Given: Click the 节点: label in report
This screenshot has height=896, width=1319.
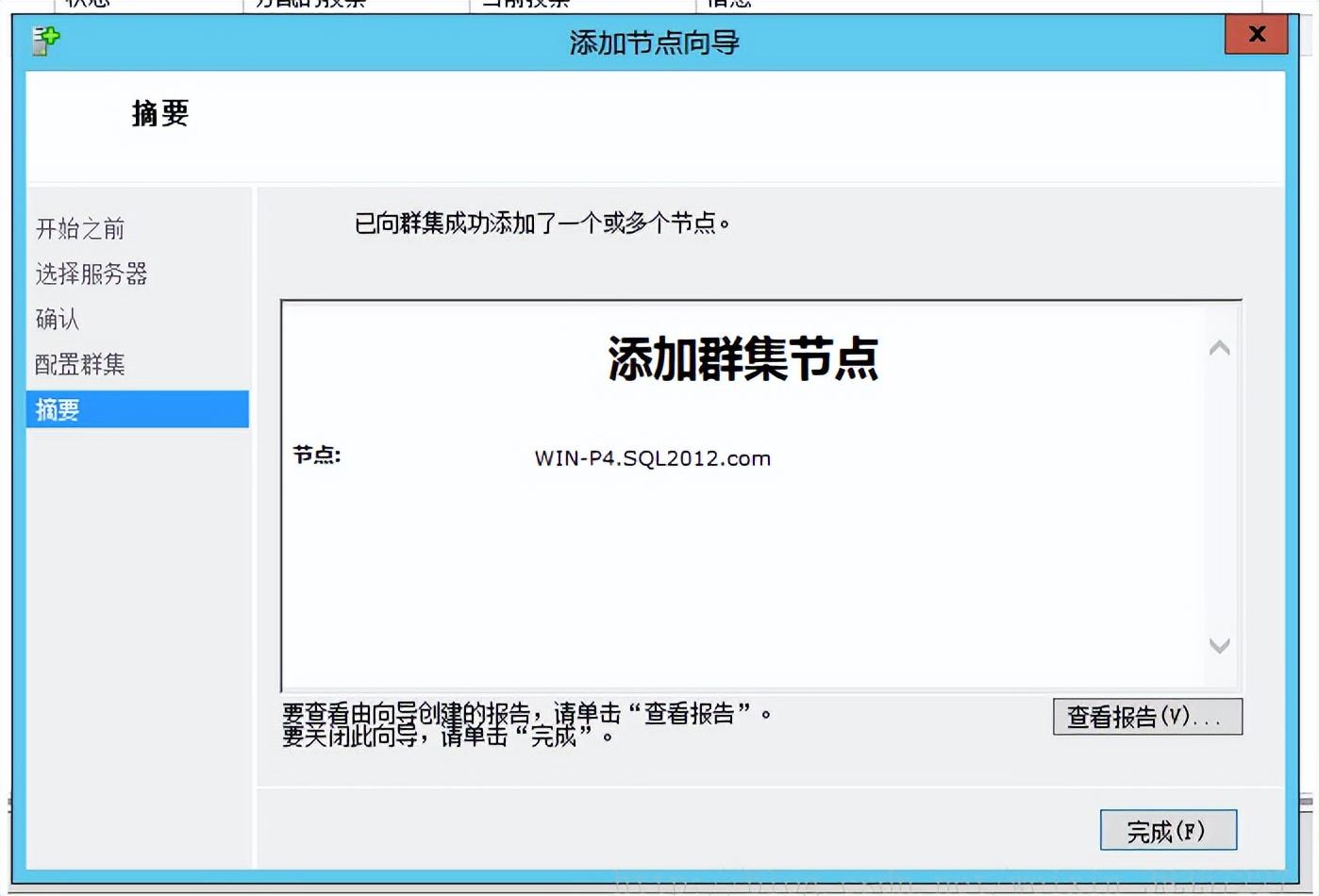Looking at the screenshot, I should (x=317, y=456).
